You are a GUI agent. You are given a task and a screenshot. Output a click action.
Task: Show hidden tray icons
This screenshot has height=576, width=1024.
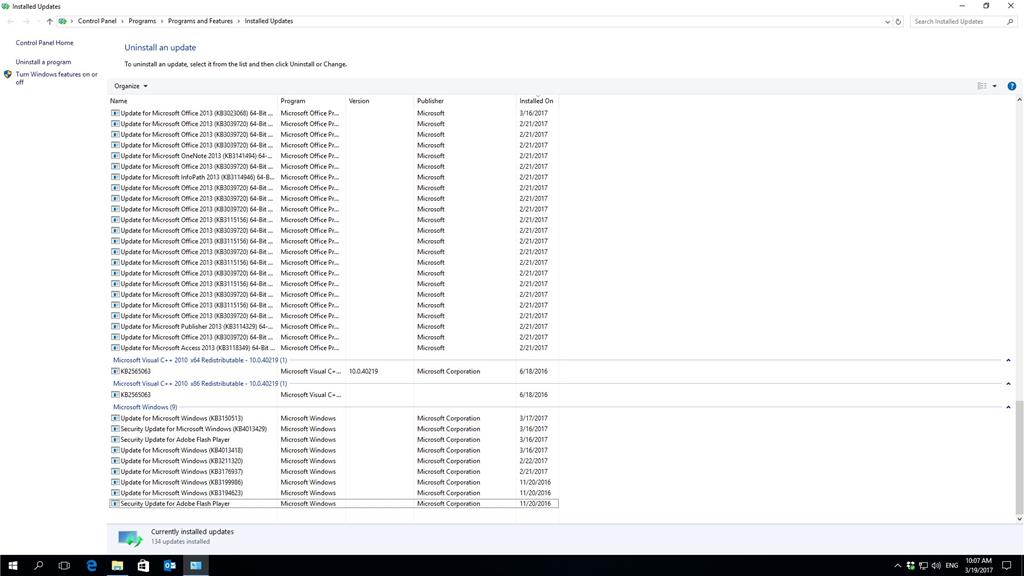(x=897, y=566)
